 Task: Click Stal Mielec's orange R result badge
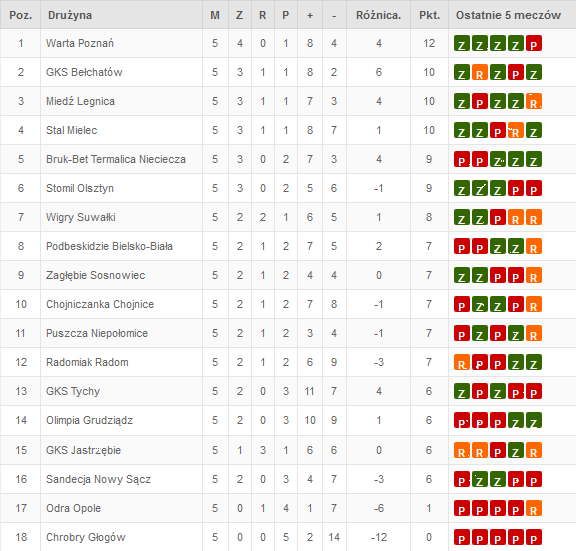516,130
